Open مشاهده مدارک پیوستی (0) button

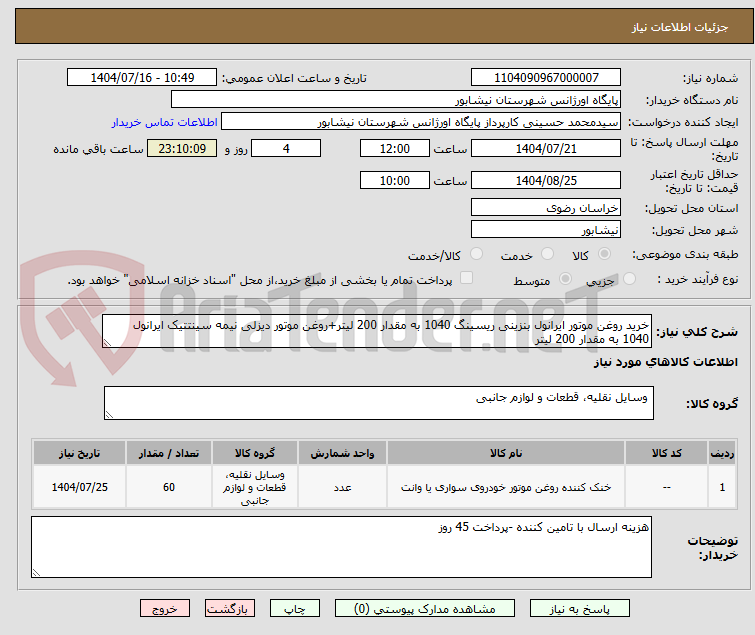tap(425, 609)
